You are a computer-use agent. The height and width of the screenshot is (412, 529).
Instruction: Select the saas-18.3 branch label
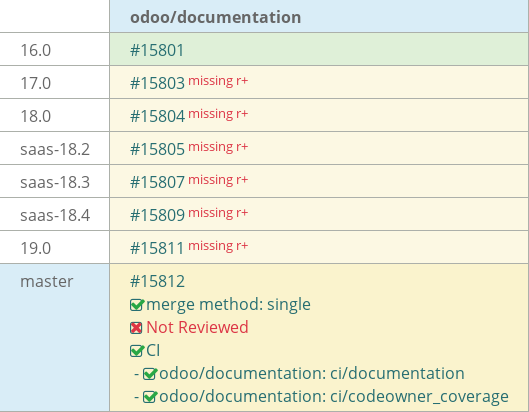(55, 182)
